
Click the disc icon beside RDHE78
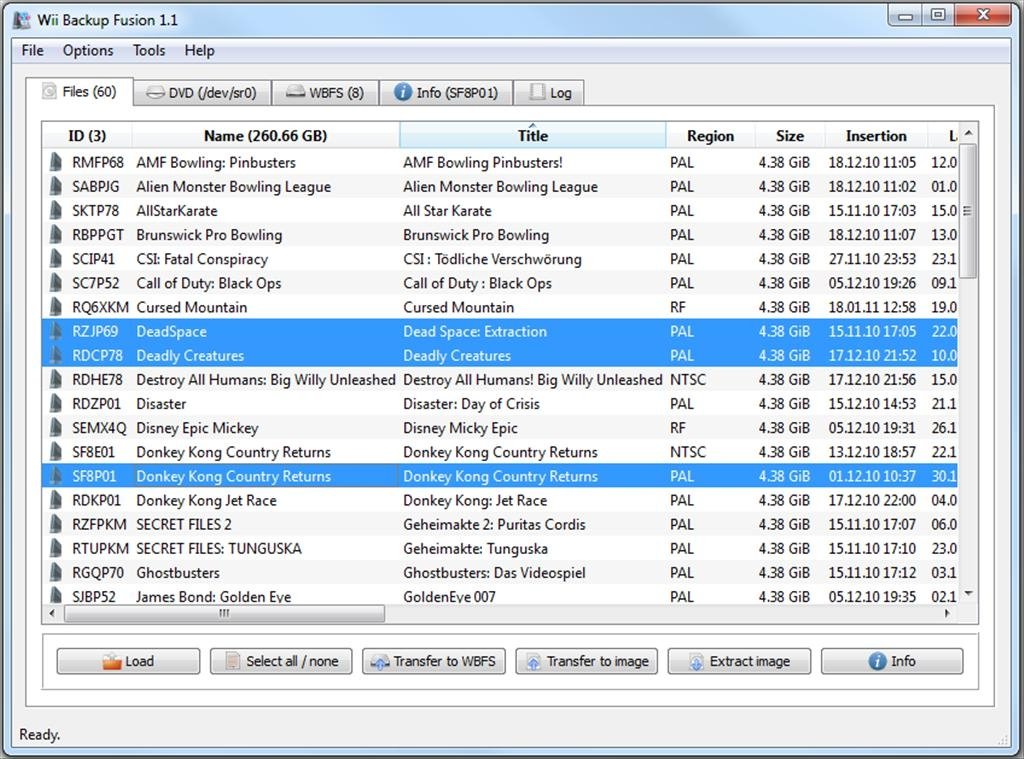pyautogui.click(x=56, y=380)
